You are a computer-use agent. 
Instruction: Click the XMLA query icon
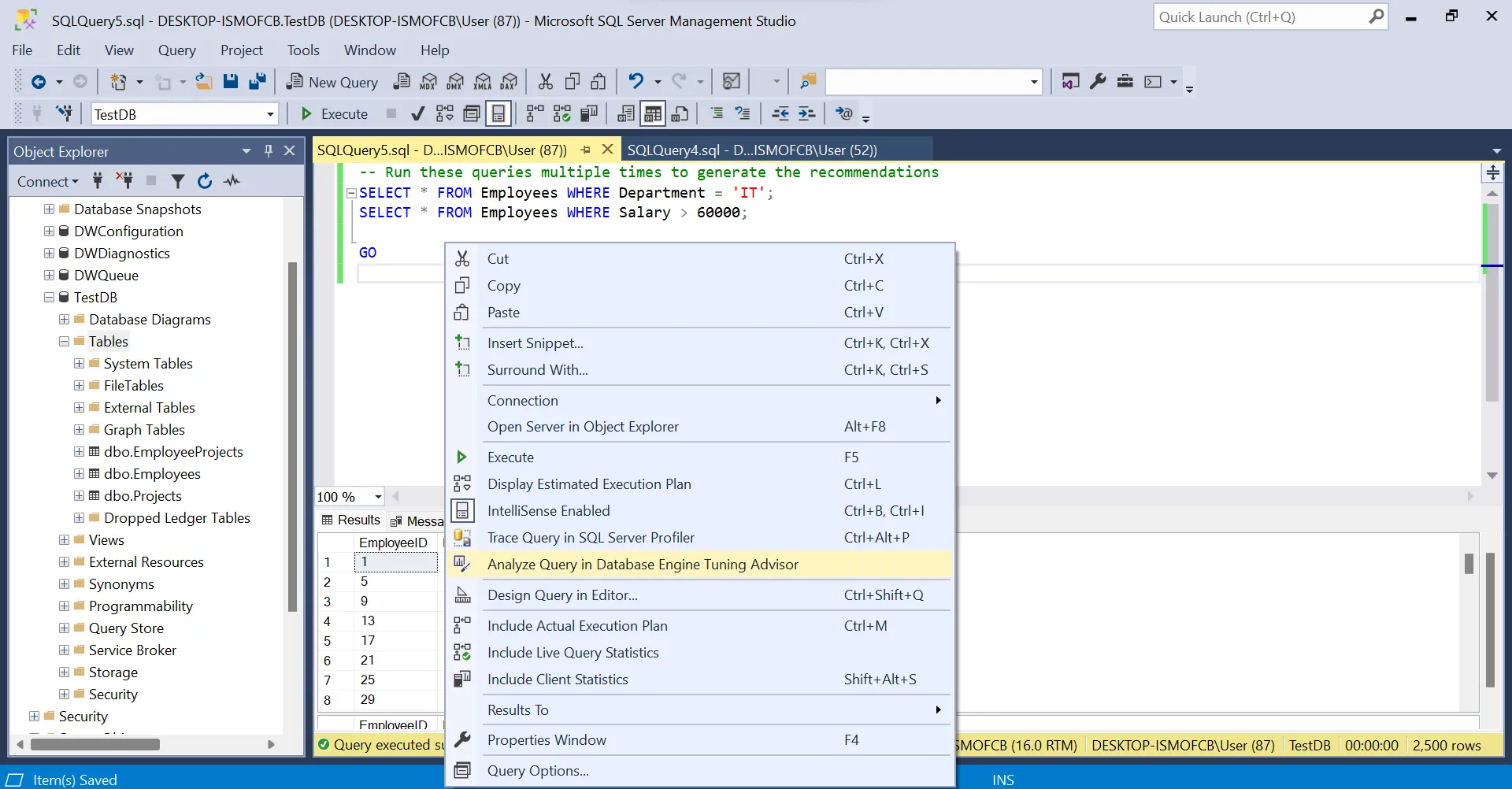(483, 81)
